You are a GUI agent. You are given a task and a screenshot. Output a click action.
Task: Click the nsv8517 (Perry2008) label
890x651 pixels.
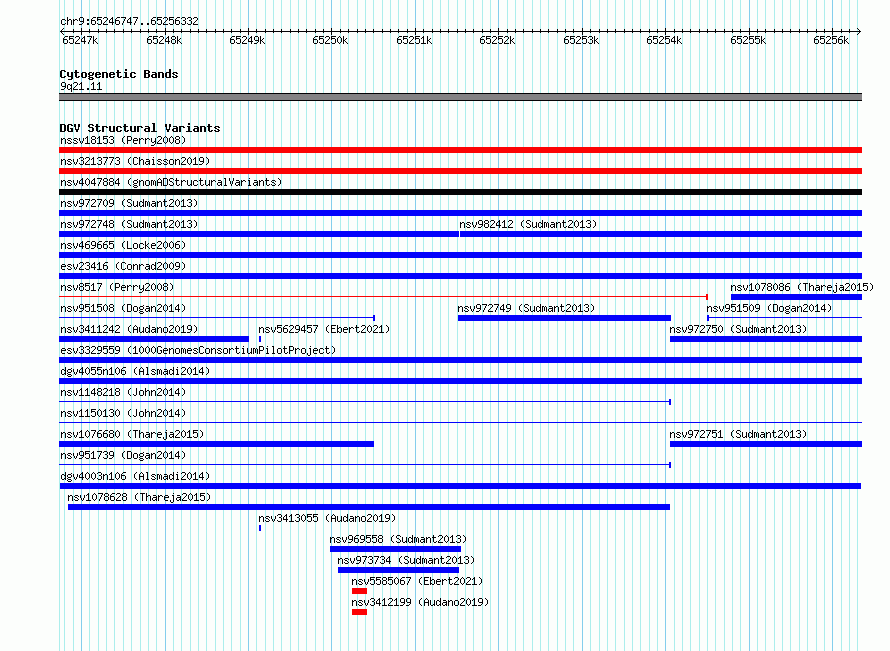pyautogui.click(x=117, y=287)
